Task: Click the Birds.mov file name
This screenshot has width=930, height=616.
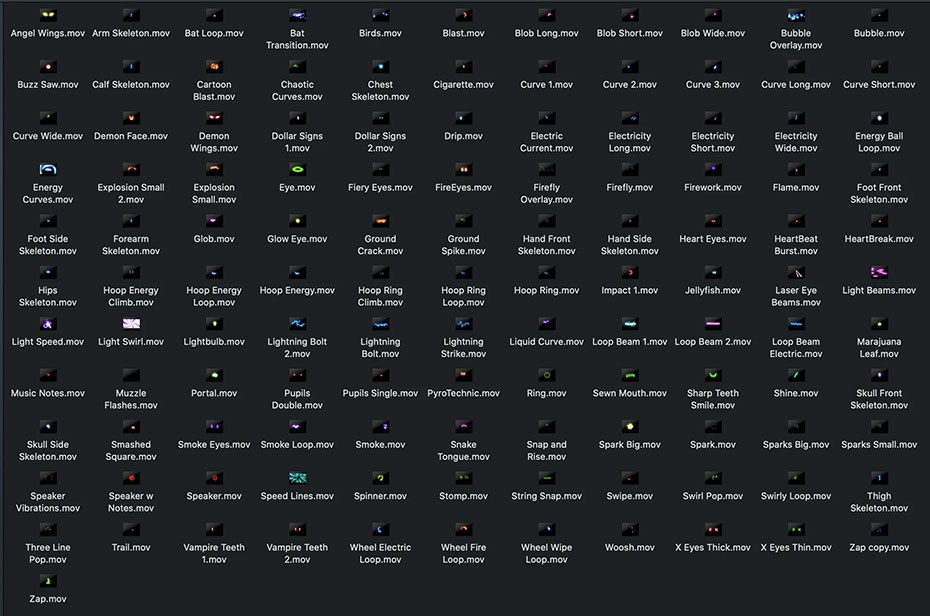Action: pyautogui.click(x=380, y=33)
